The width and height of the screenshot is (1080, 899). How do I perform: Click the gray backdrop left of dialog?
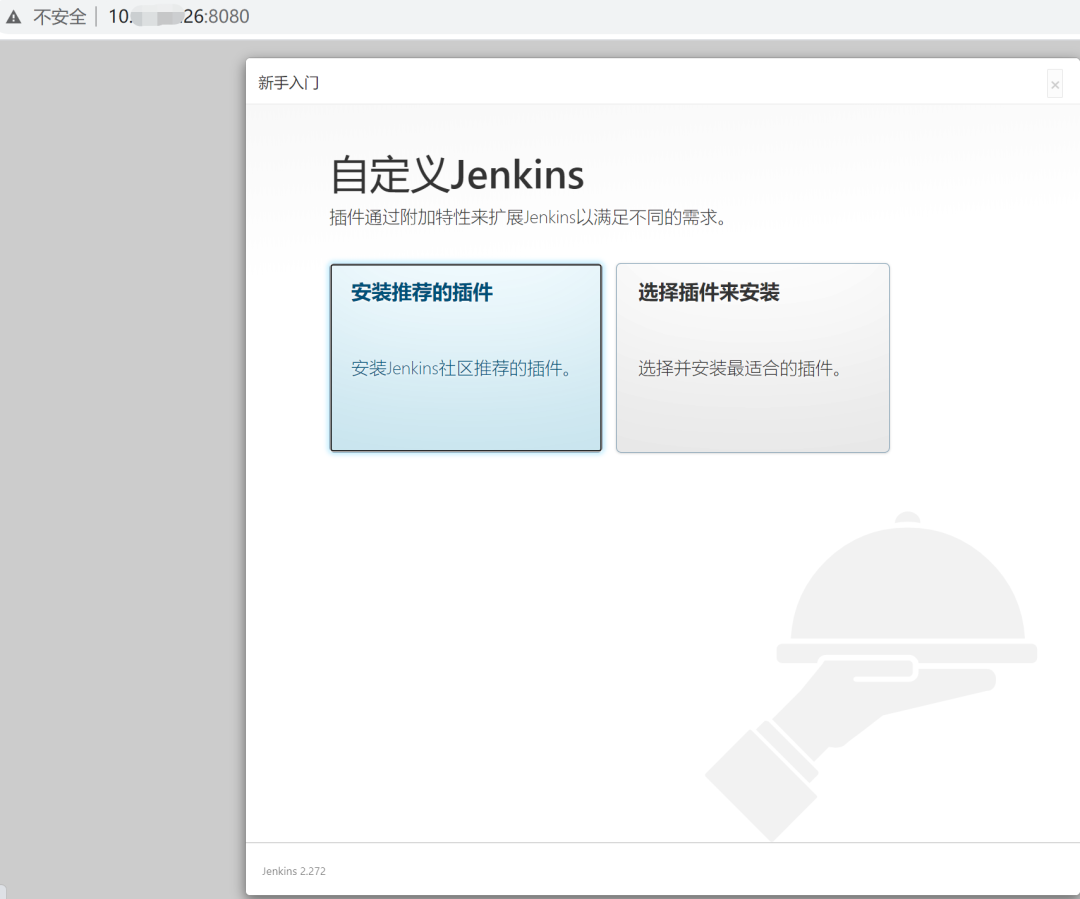coord(120,450)
